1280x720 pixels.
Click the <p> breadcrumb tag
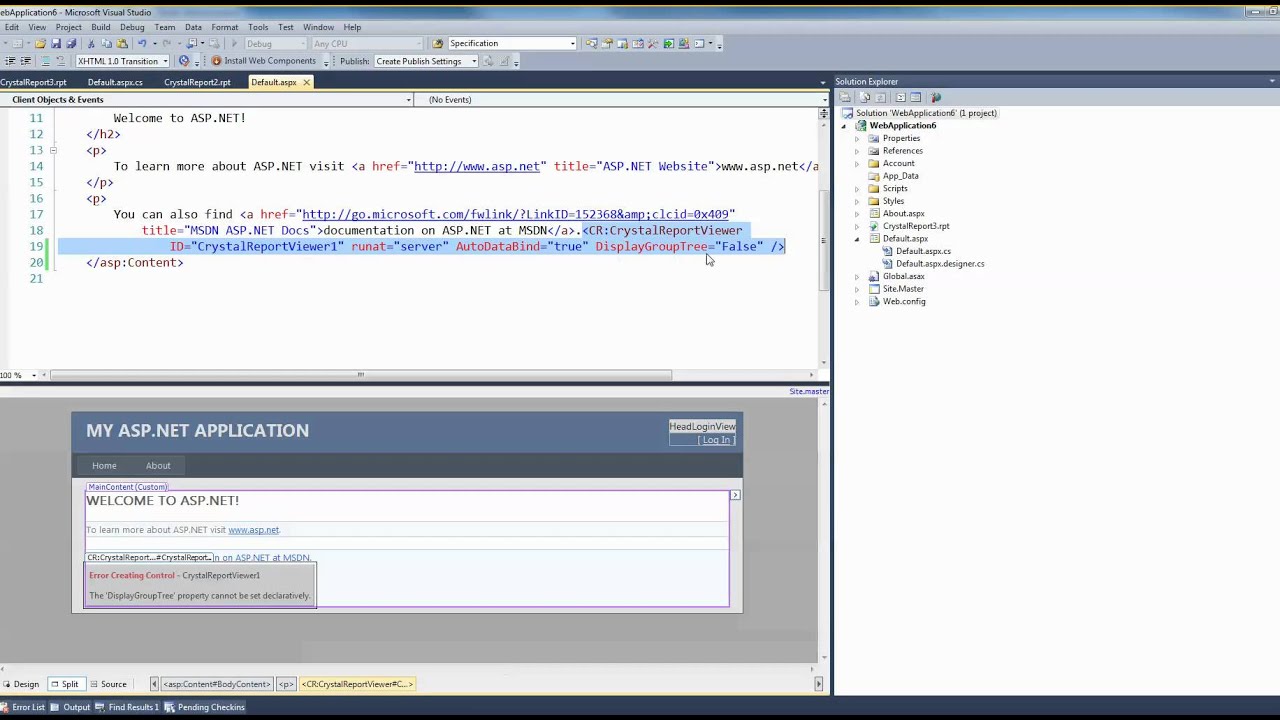(x=287, y=684)
